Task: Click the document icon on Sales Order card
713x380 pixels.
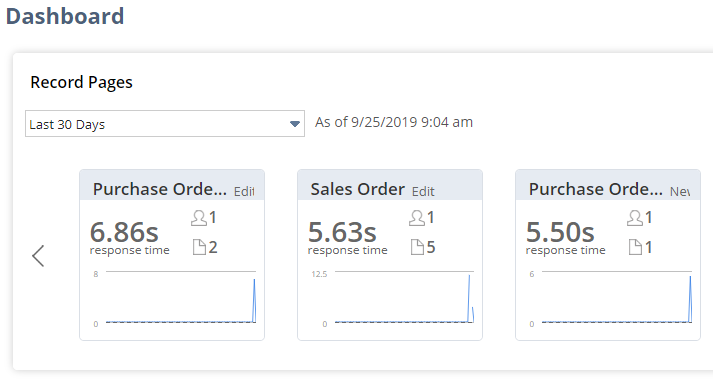Action: pos(417,247)
